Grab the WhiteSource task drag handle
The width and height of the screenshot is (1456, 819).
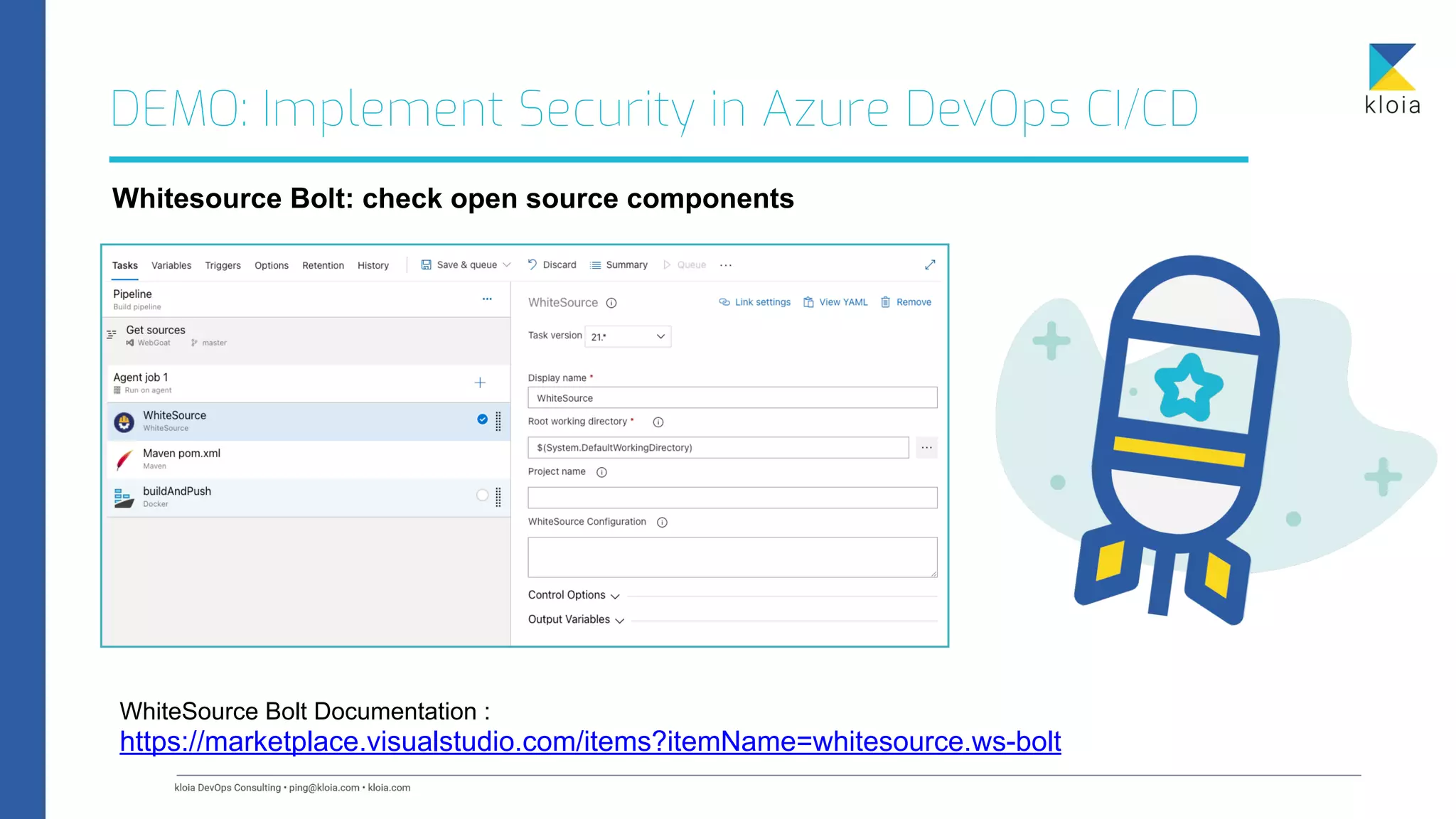pos(498,422)
